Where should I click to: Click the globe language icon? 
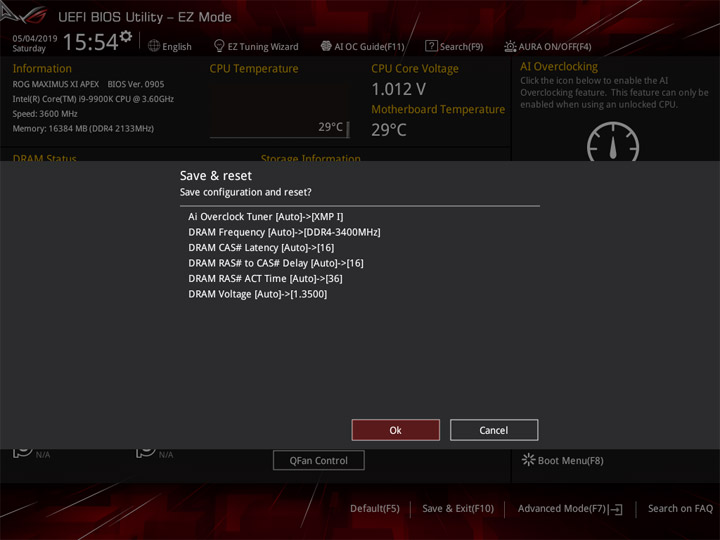[154, 46]
